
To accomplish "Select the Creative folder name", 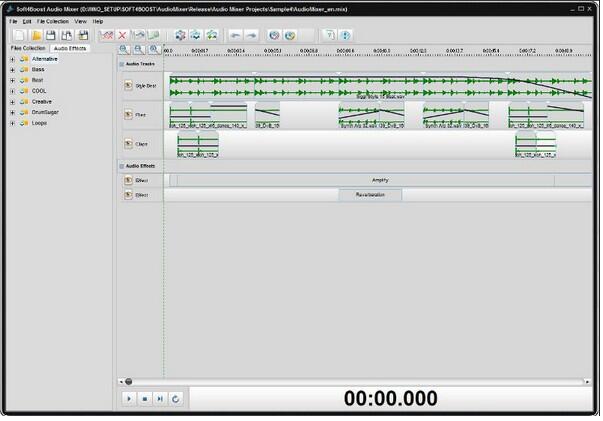I will click(x=42, y=102).
